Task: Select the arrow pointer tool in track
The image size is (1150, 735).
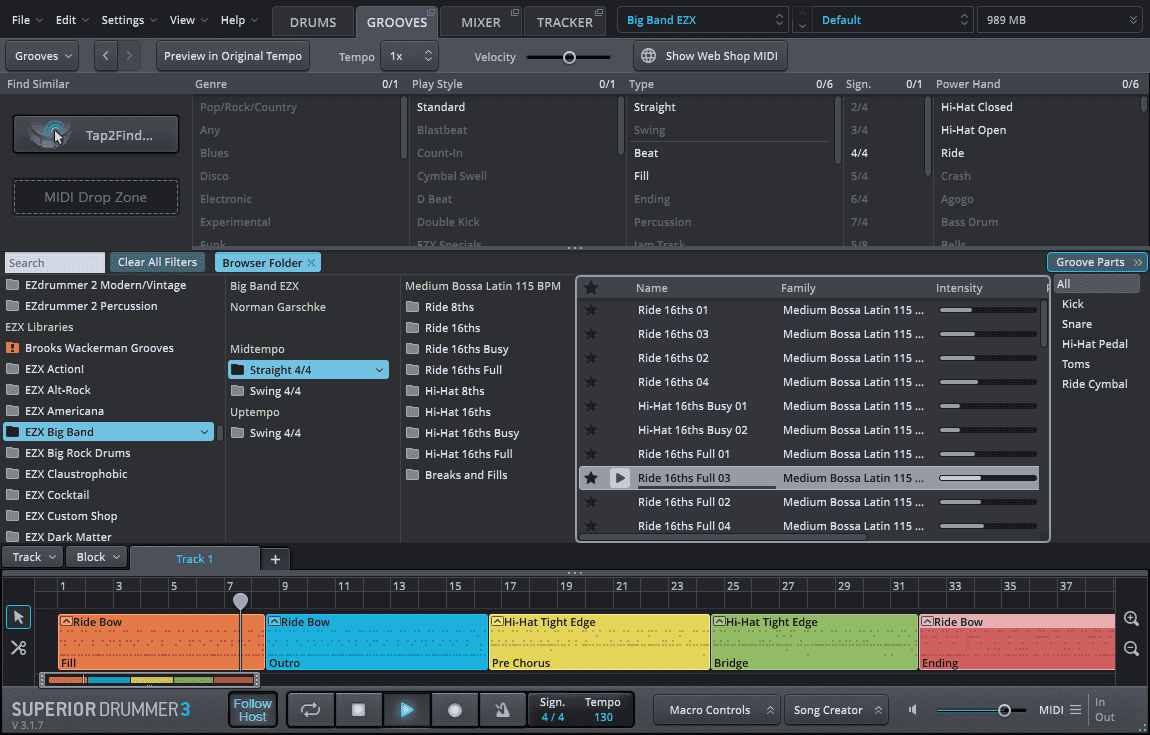Action: tap(18, 618)
